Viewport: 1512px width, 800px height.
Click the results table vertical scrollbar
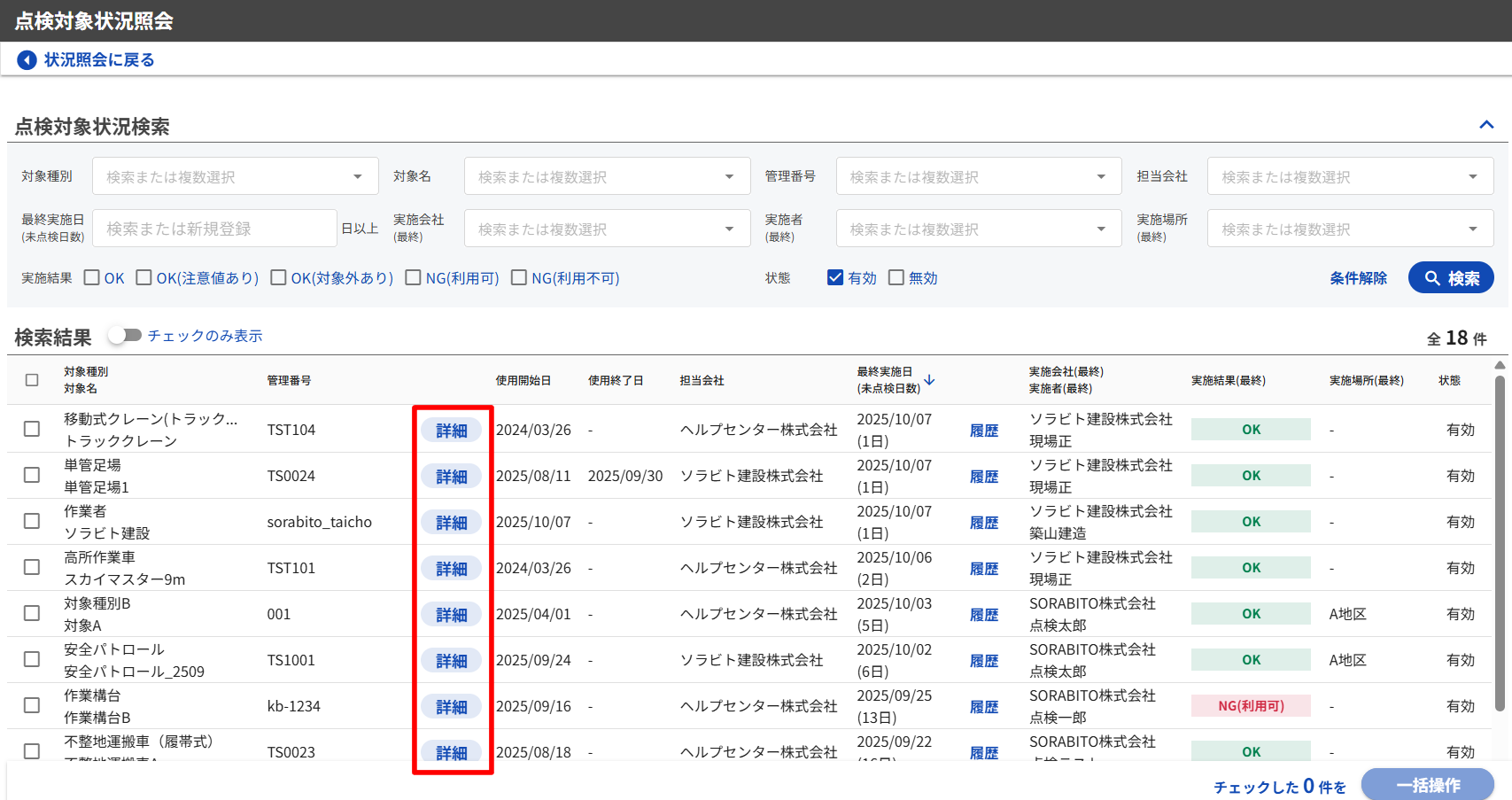click(x=1500, y=540)
